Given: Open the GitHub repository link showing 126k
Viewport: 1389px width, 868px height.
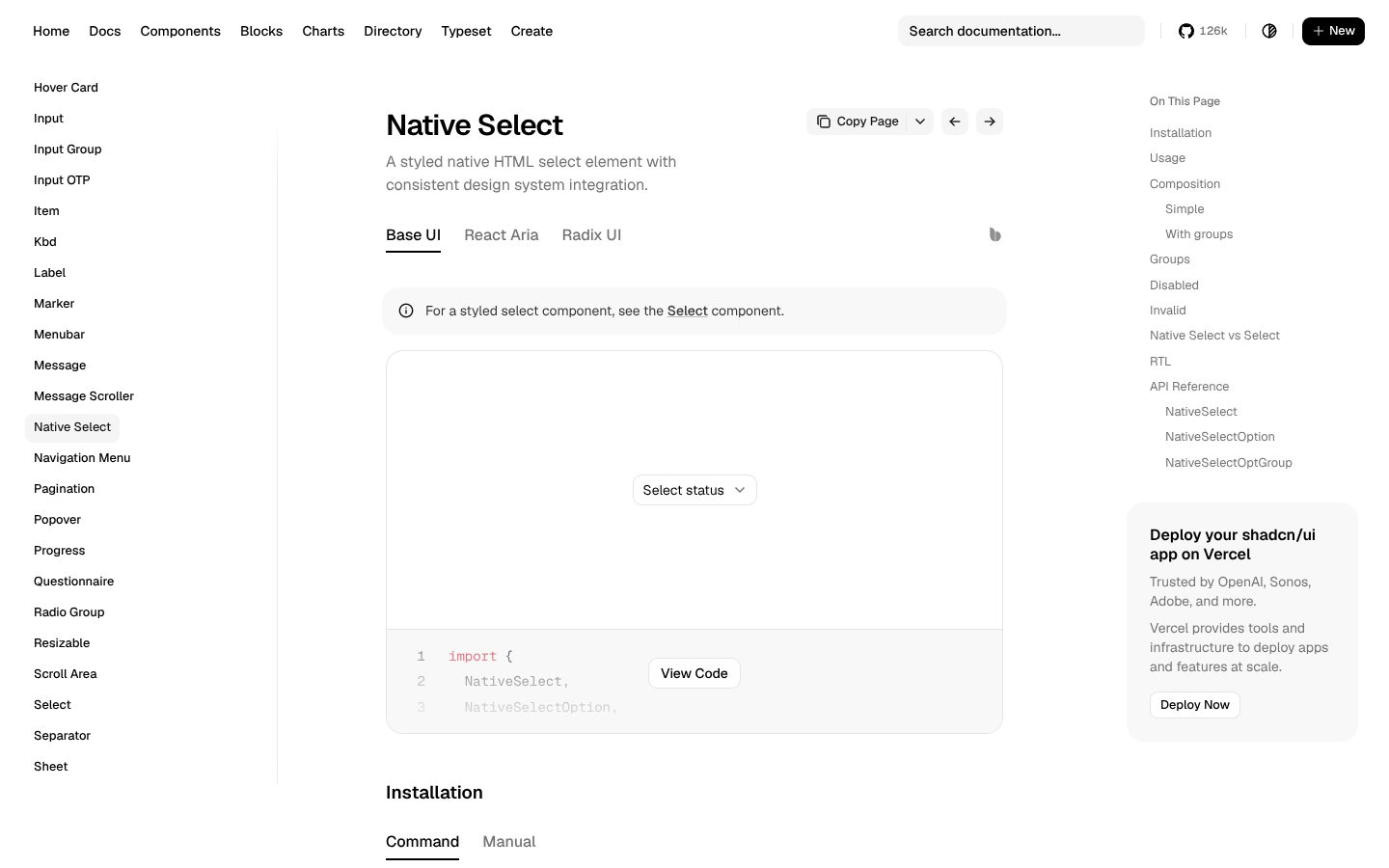Looking at the screenshot, I should click(x=1203, y=31).
